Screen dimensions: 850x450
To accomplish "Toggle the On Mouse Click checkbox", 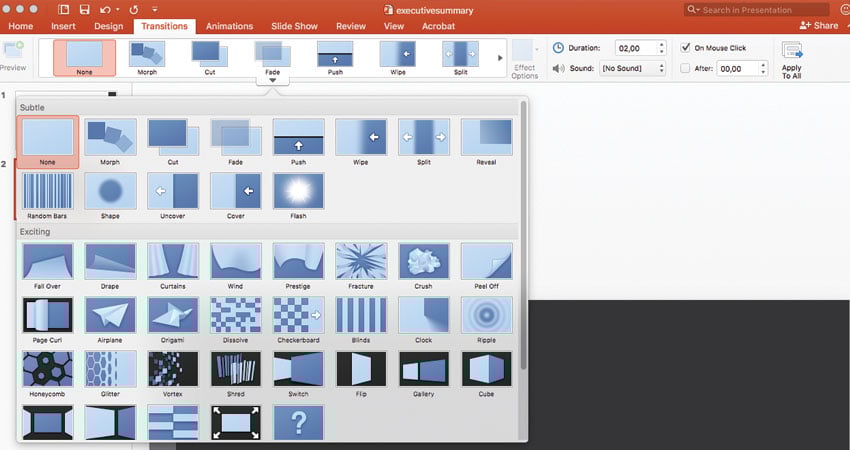I will 685,48.
